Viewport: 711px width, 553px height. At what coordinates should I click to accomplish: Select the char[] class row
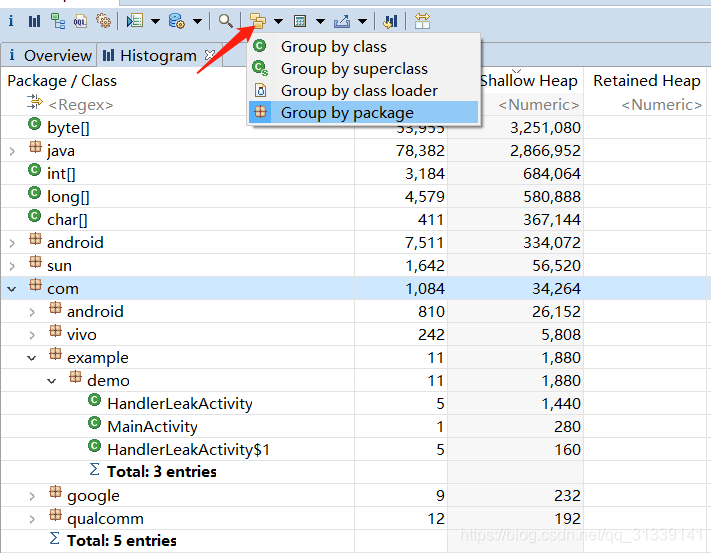[67, 220]
